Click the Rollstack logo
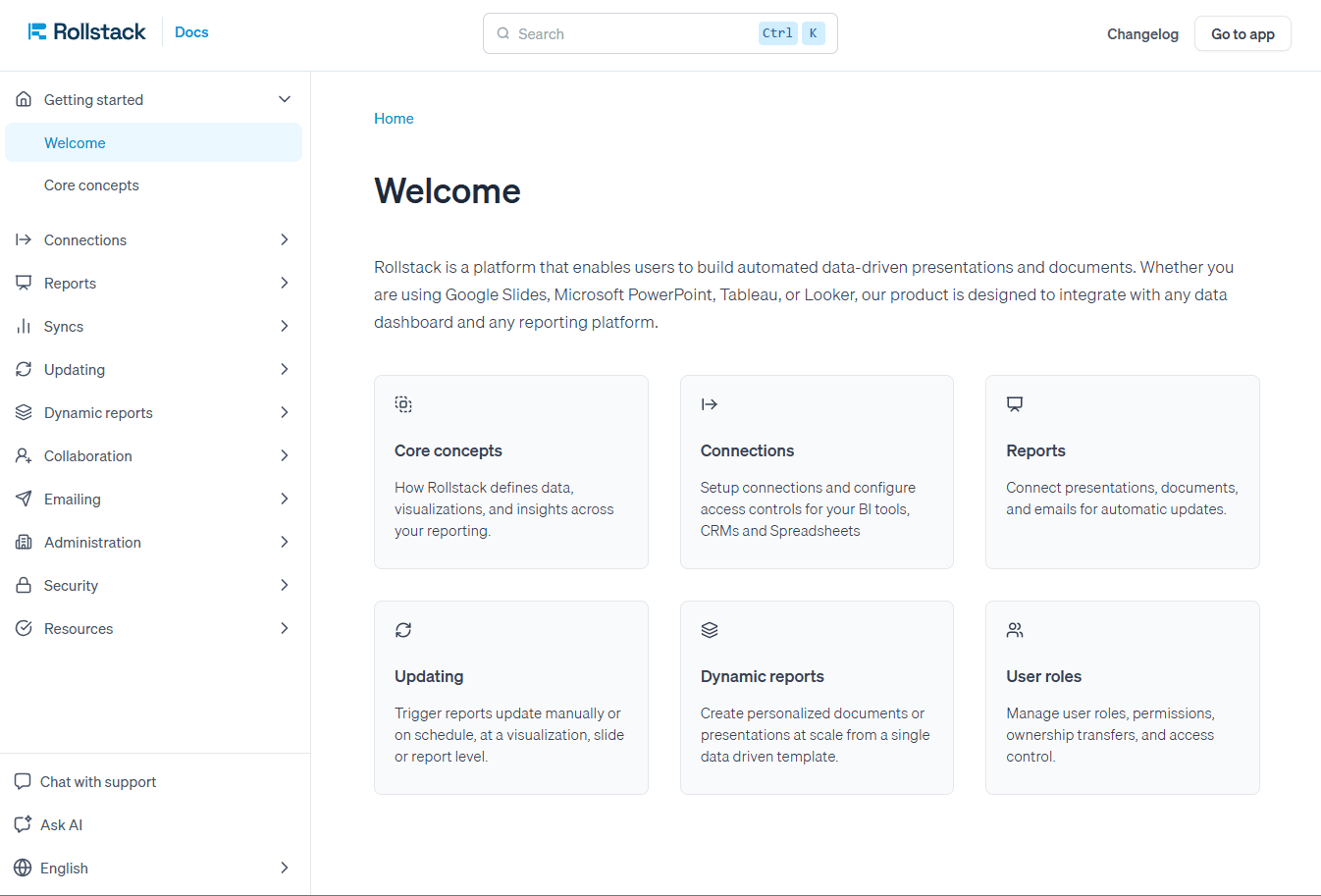Screen dimensions: 1321x896 click(x=86, y=32)
